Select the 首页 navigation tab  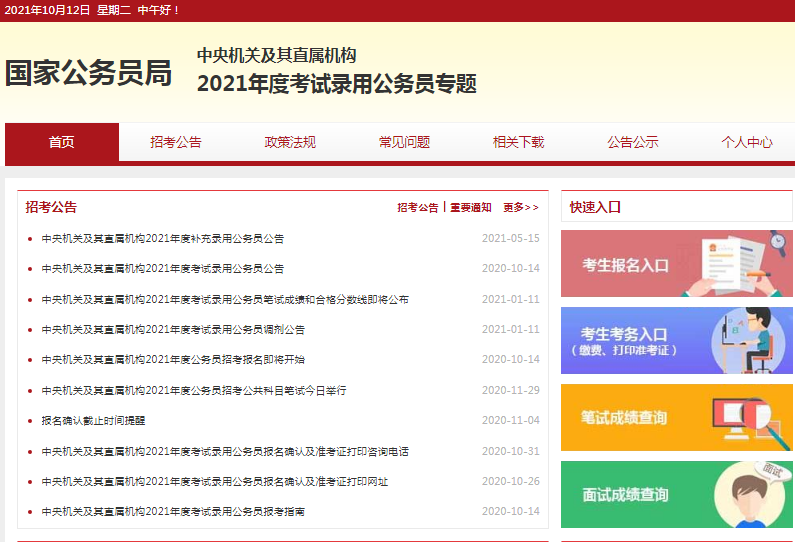point(62,142)
